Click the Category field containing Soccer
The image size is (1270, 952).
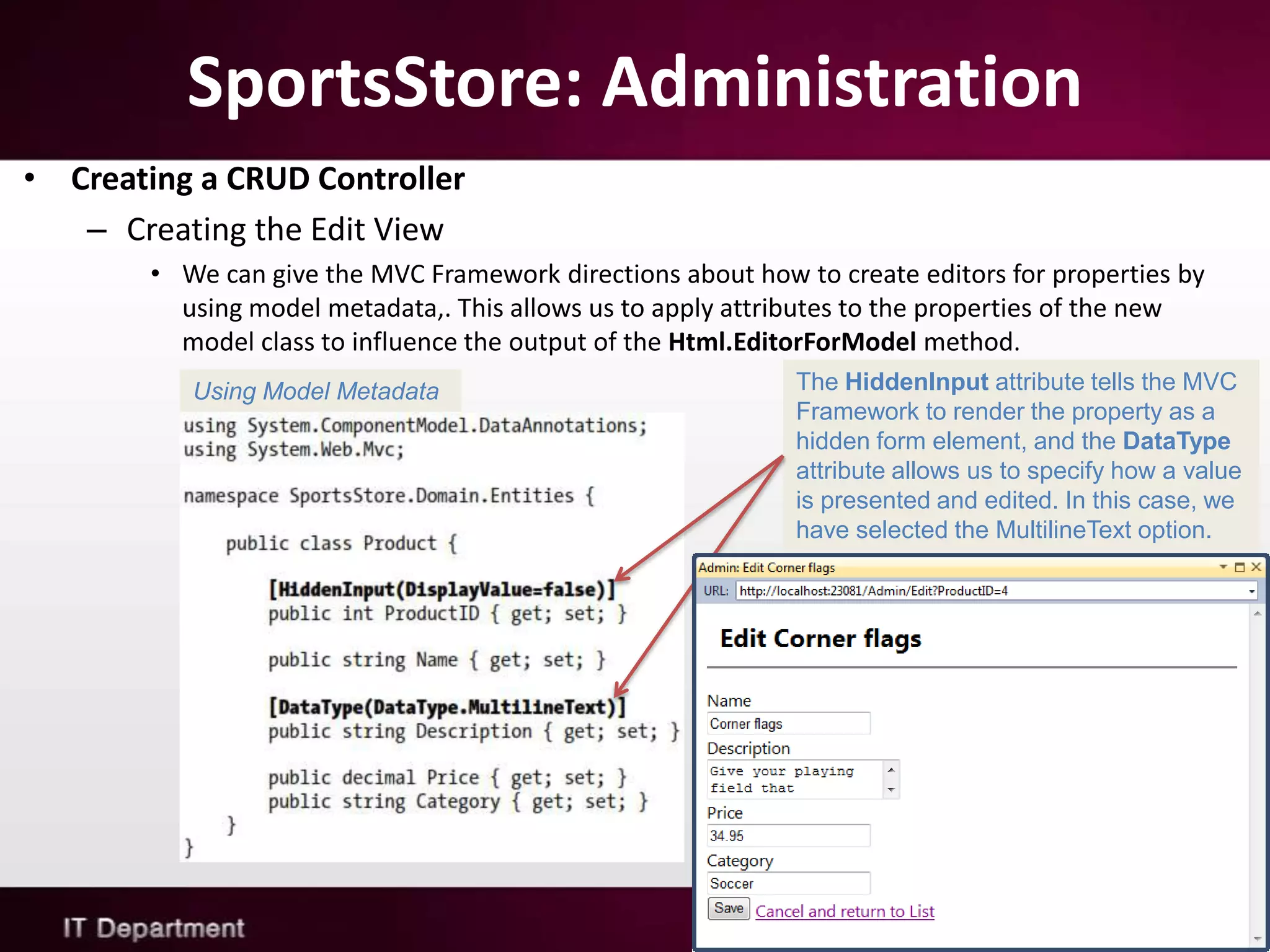789,883
